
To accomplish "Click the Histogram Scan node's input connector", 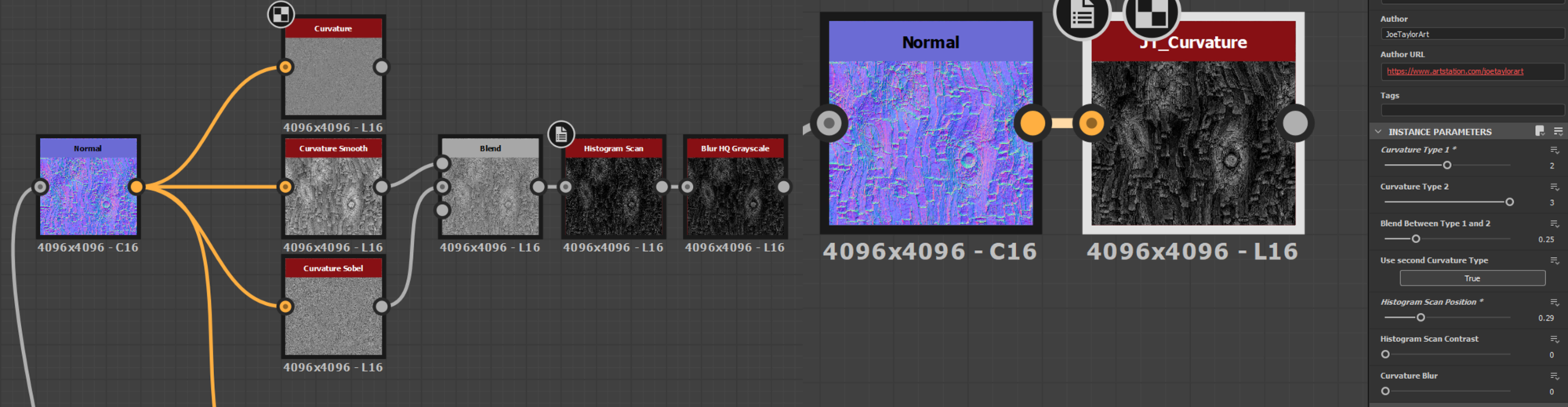I will (565, 187).
